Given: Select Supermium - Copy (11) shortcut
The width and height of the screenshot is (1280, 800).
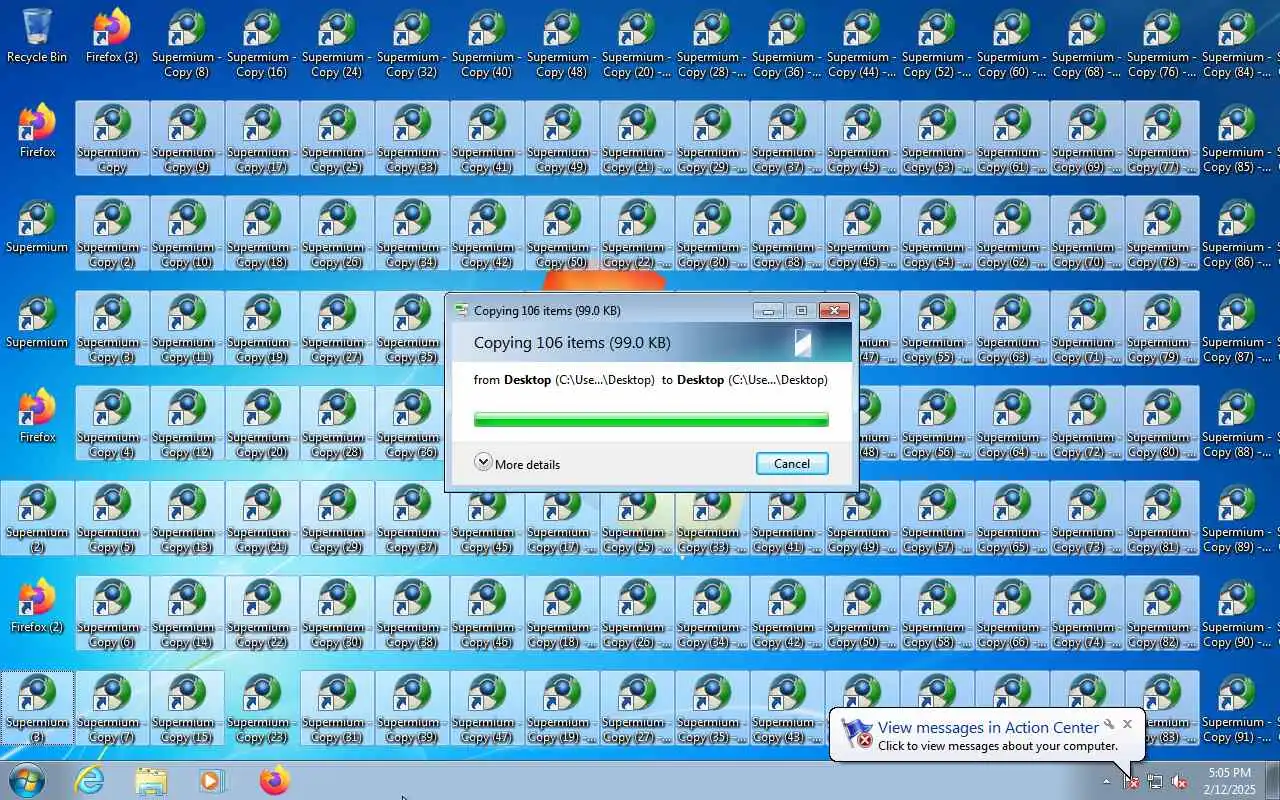Looking at the screenshot, I should [187, 328].
